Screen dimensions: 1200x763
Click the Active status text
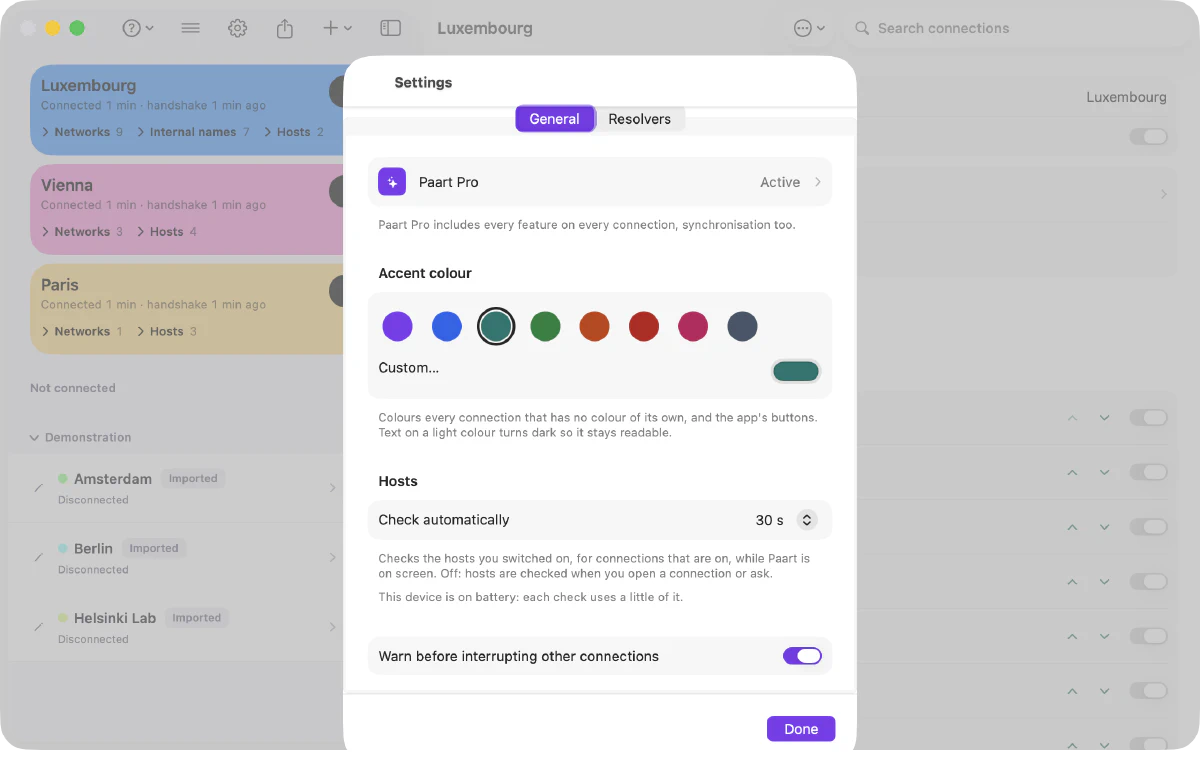click(780, 182)
